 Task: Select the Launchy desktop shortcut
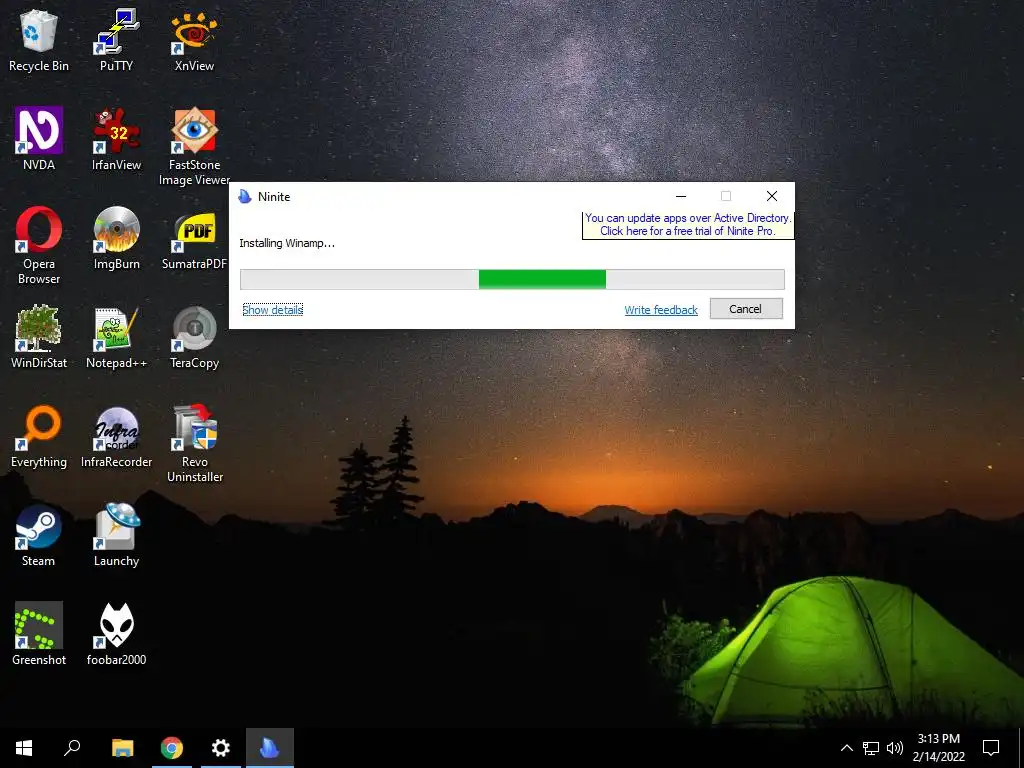coord(116,535)
